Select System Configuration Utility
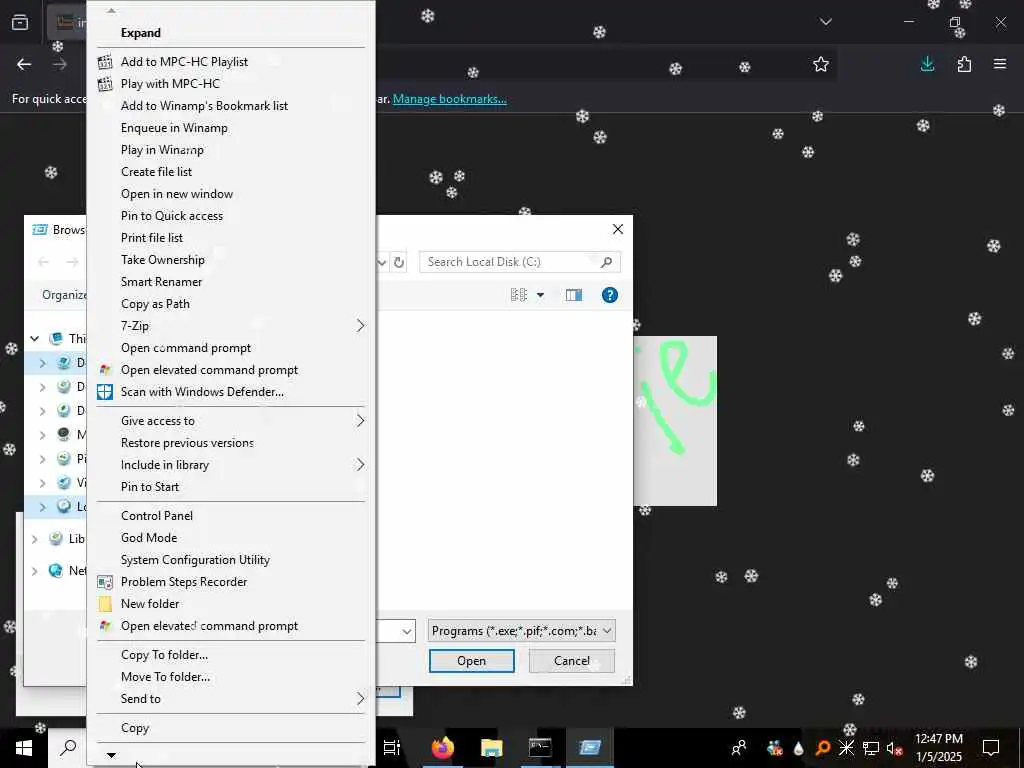Image resolution: width=1024 pixels, height=768 pixels. pos(195,560)
